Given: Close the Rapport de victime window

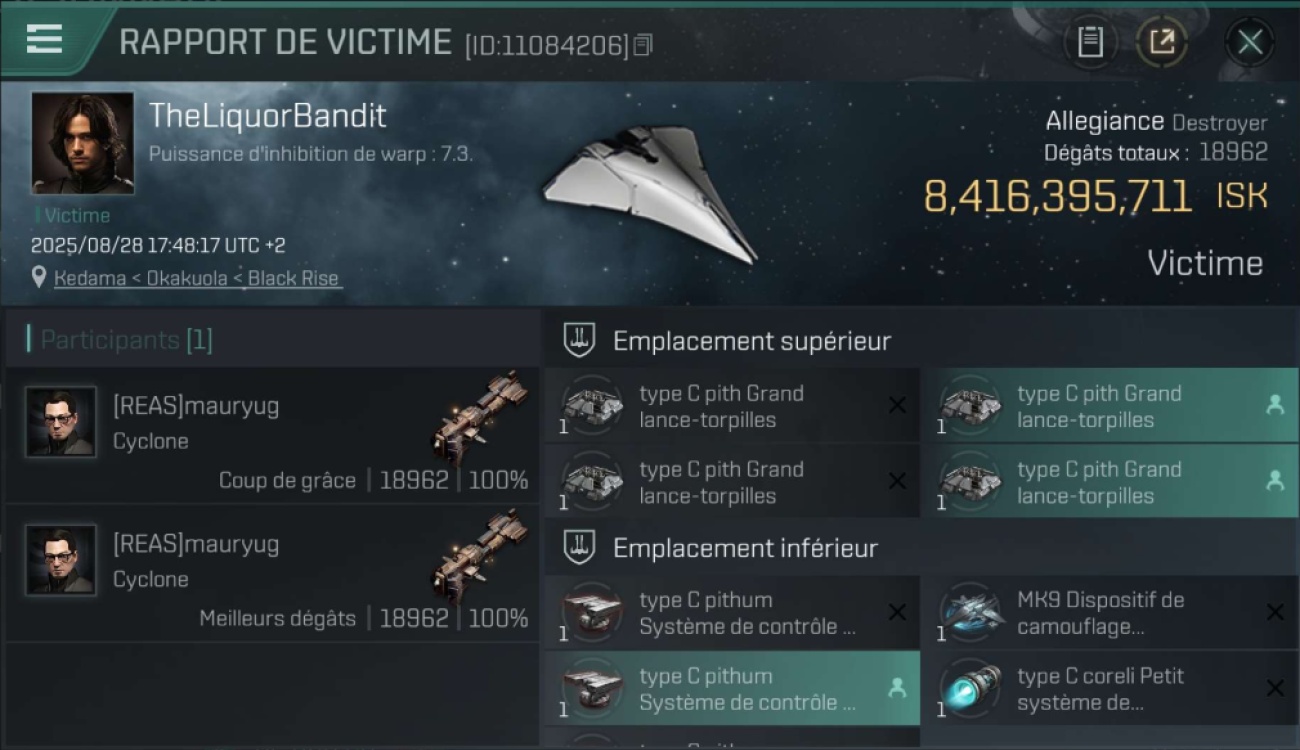Looking at the screenshot, I should (1250, 42).
